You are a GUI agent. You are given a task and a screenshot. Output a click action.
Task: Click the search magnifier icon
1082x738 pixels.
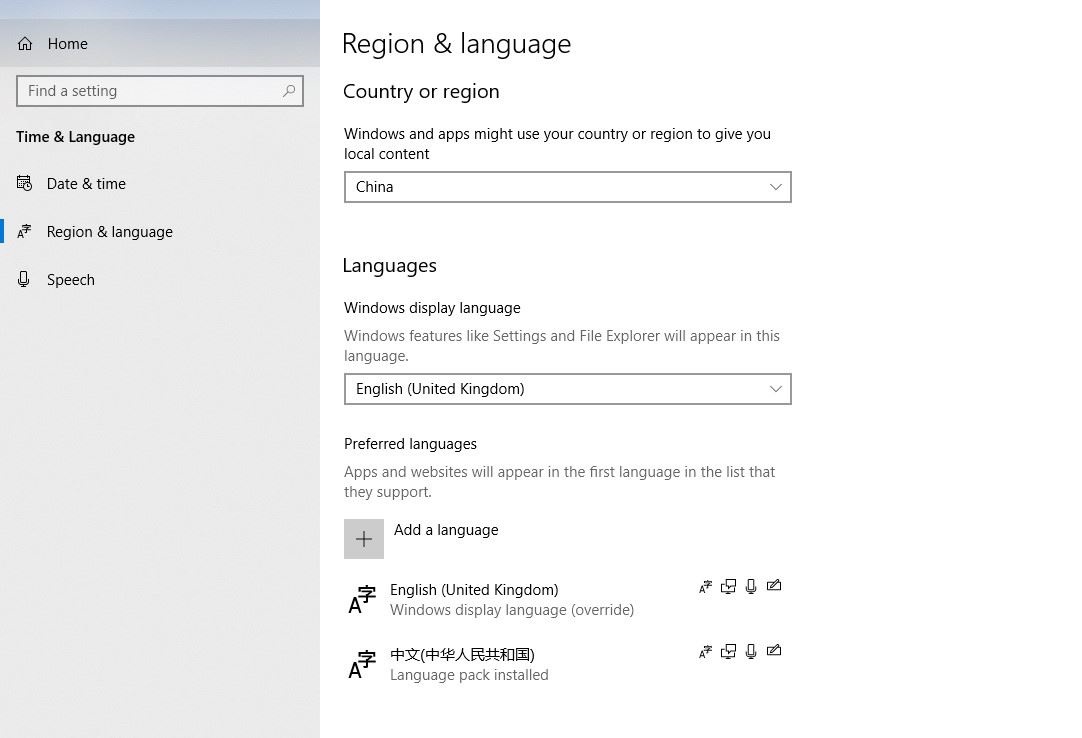point(289,91)
